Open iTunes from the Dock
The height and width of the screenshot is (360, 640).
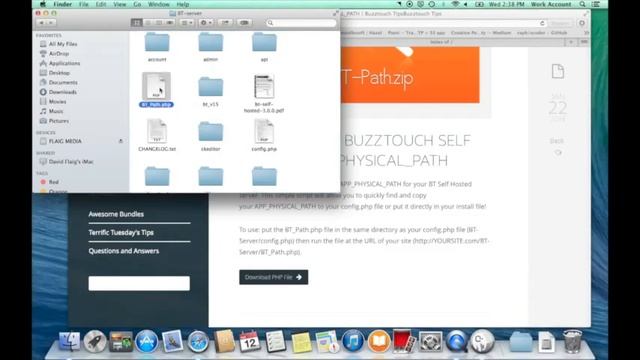353,341
